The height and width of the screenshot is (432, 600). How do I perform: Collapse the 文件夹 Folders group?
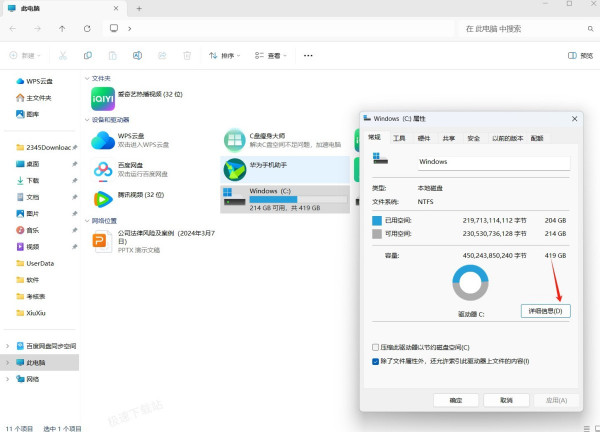point(87,78)
